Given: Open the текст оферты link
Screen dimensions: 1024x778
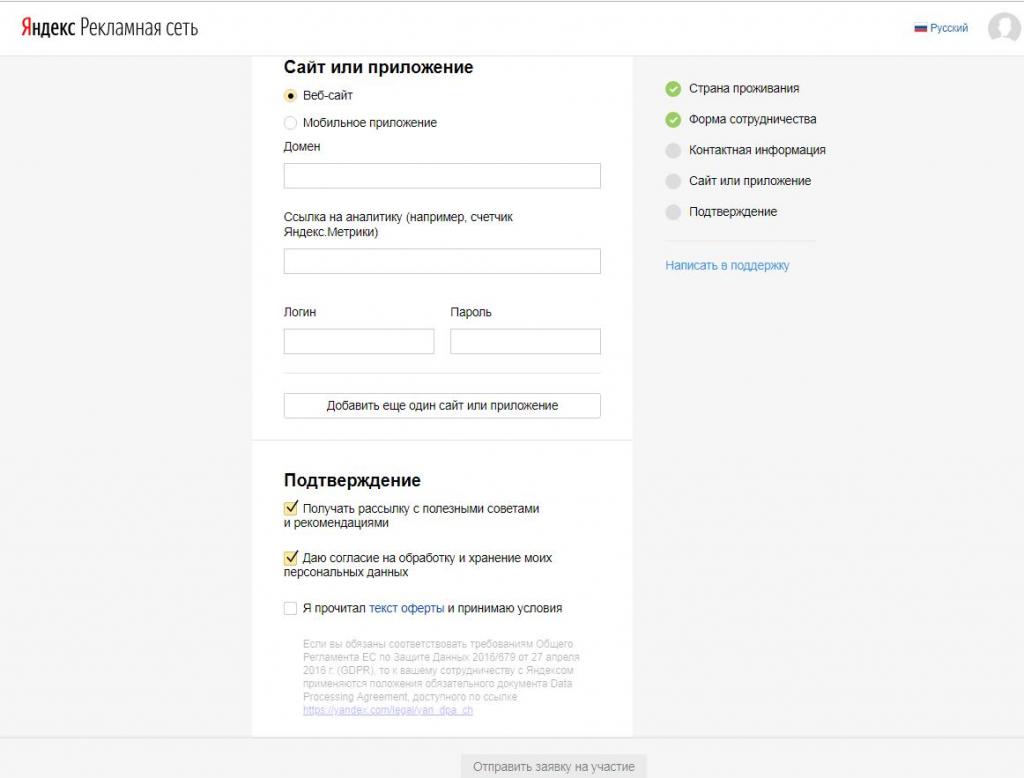Looking at the screenshot, I should (x=406, y=608).
